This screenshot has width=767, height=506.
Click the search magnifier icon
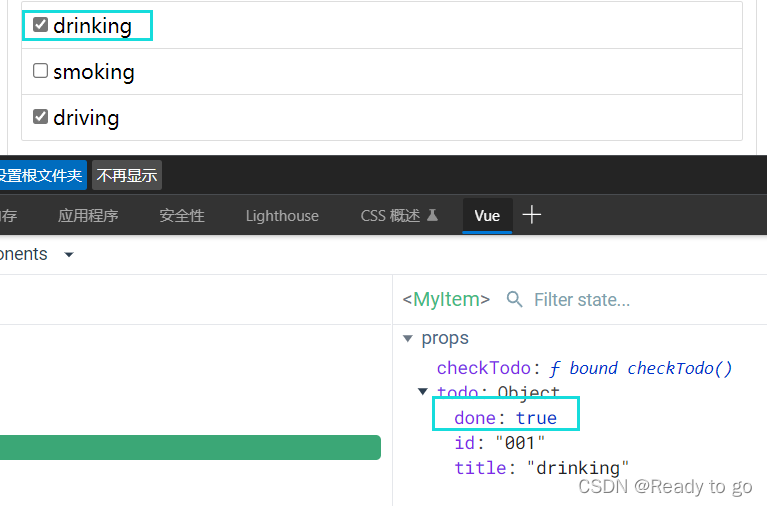pyautogui.click(x=514, y=299)
